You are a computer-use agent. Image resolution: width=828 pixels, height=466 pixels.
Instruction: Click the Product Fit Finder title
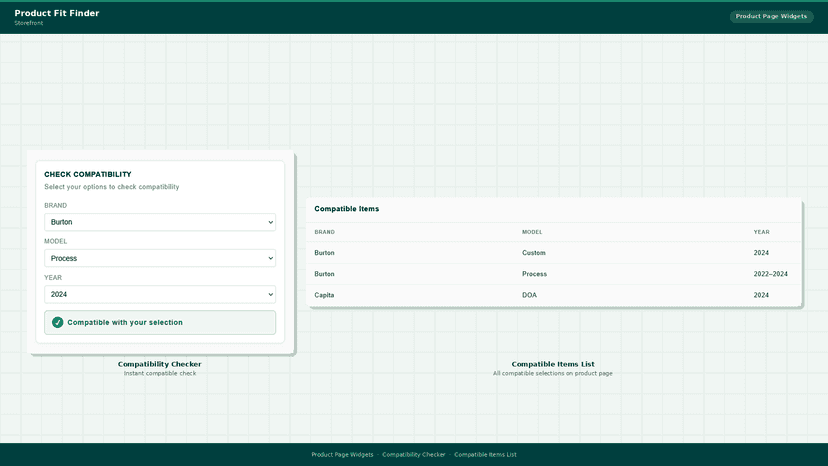click(x=57, y=13)
